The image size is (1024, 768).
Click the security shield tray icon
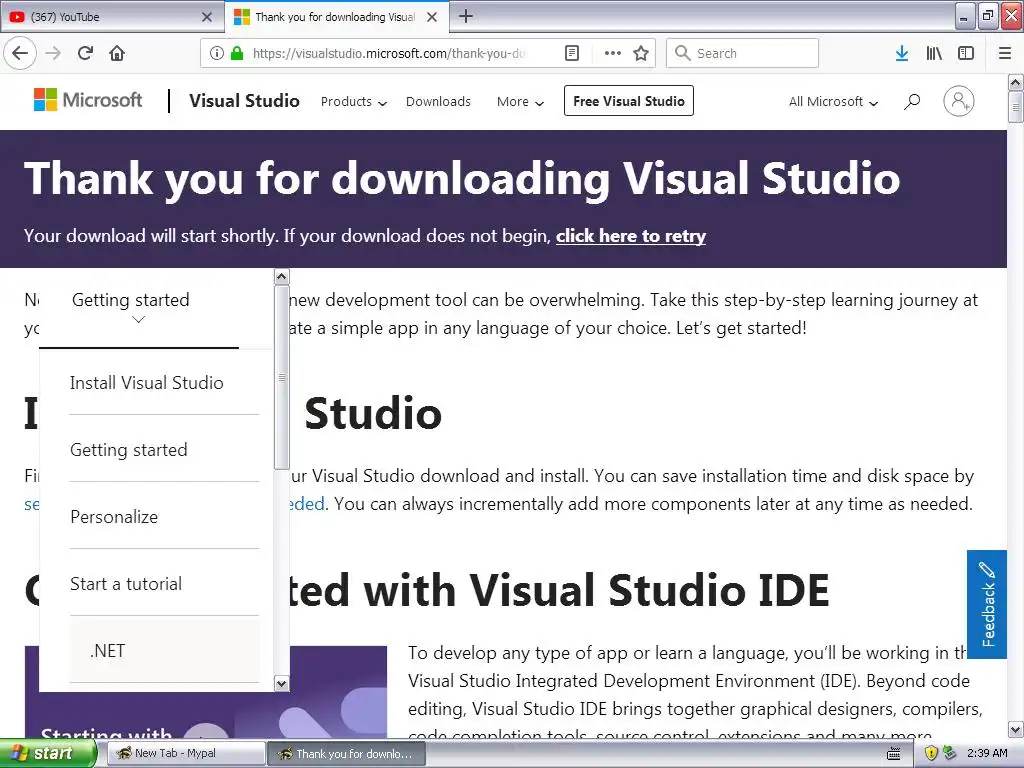pyautogui.click(x=931, y=753)
